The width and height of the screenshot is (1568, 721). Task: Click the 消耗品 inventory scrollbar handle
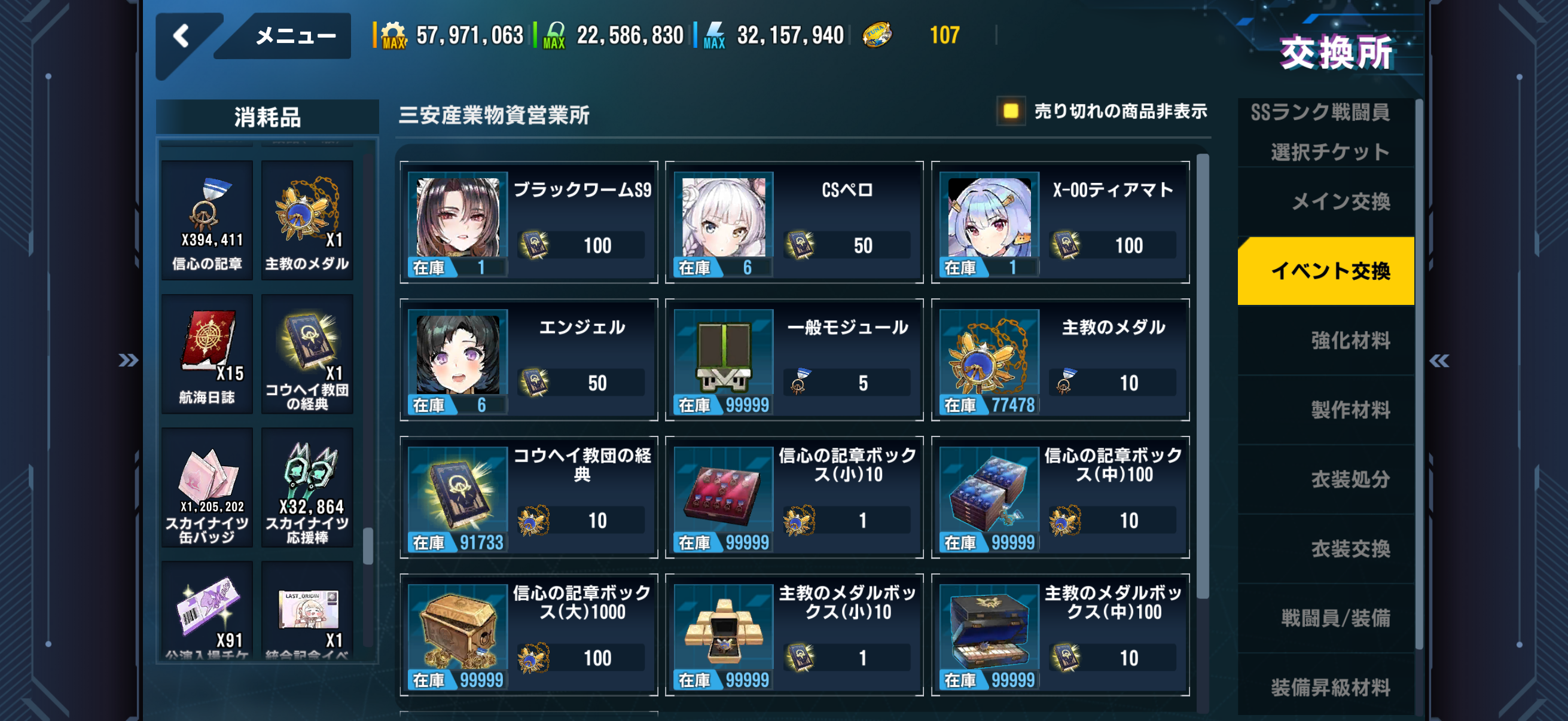[368, 546]
